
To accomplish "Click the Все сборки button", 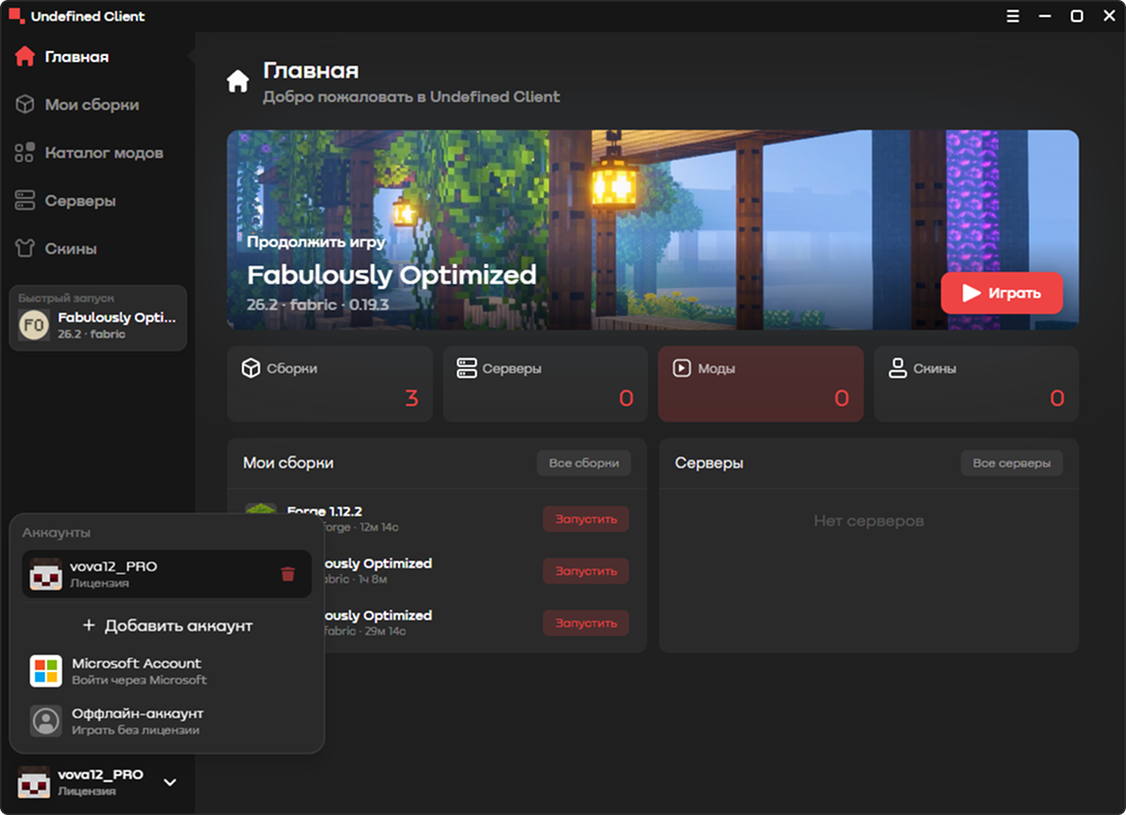I will (584, 463).
